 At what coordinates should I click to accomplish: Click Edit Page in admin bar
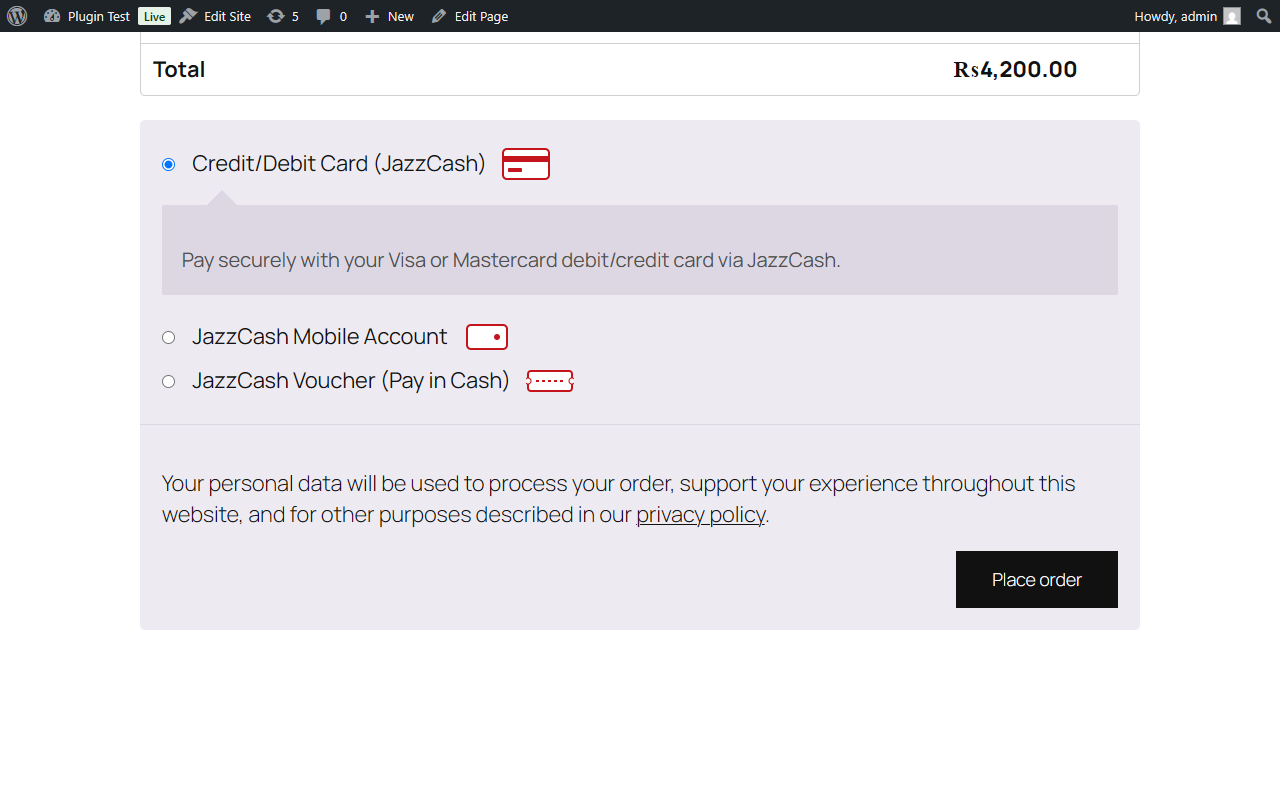[x=470, y=16]
